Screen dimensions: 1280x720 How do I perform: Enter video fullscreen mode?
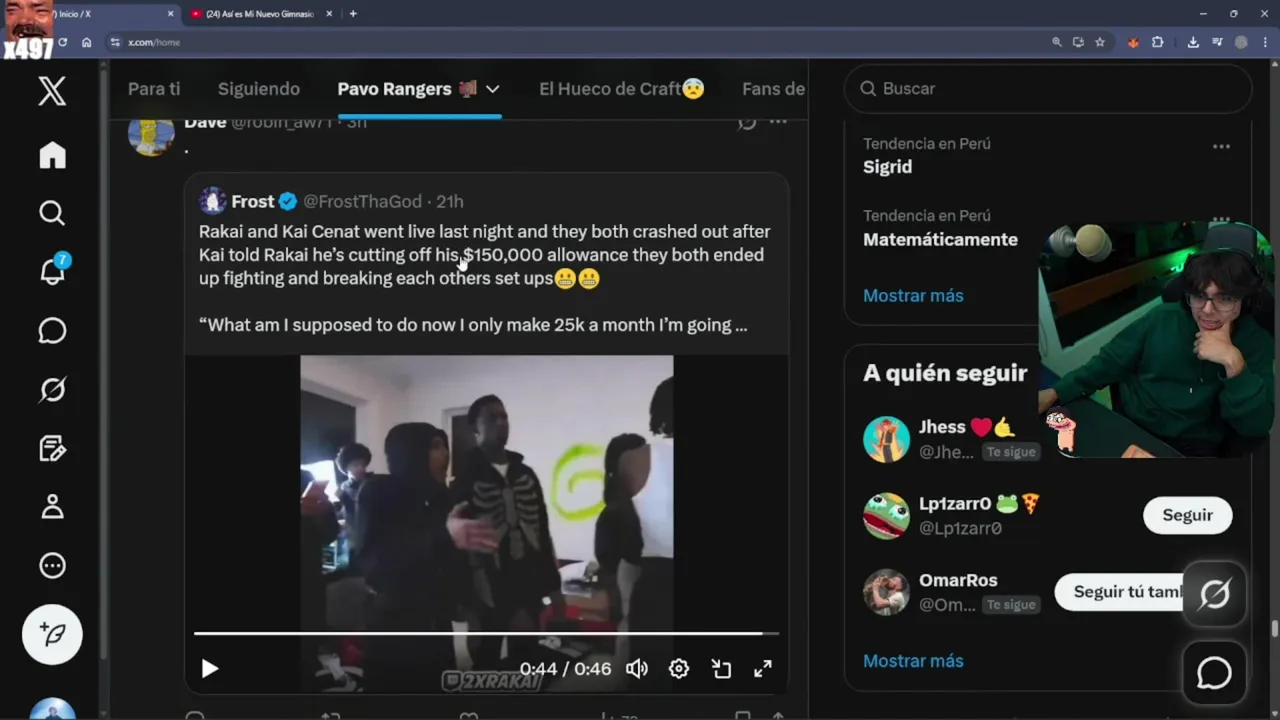(x=763, y=669)
